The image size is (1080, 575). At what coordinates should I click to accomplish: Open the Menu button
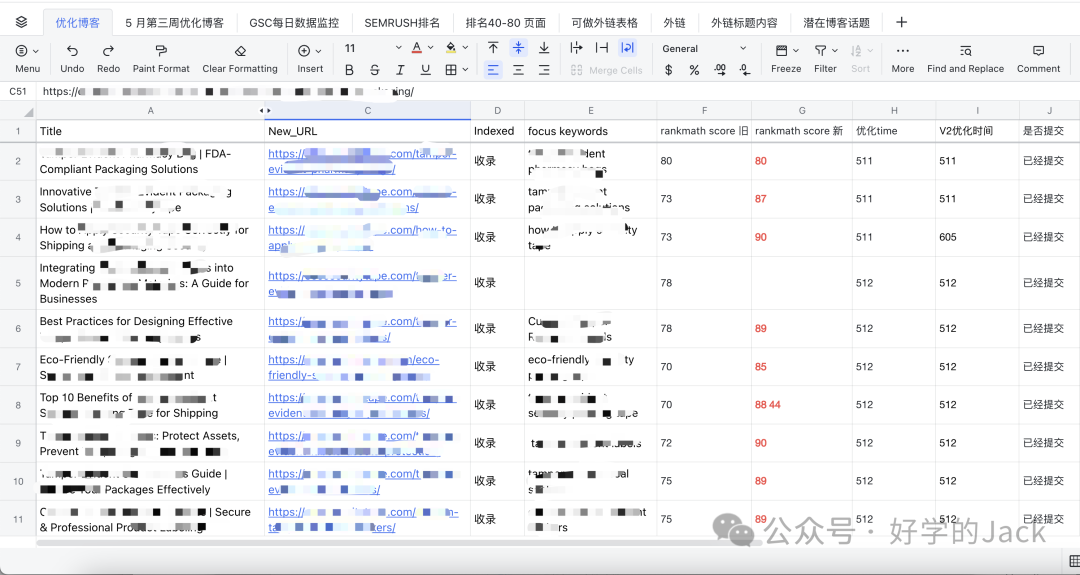(28, 59)
